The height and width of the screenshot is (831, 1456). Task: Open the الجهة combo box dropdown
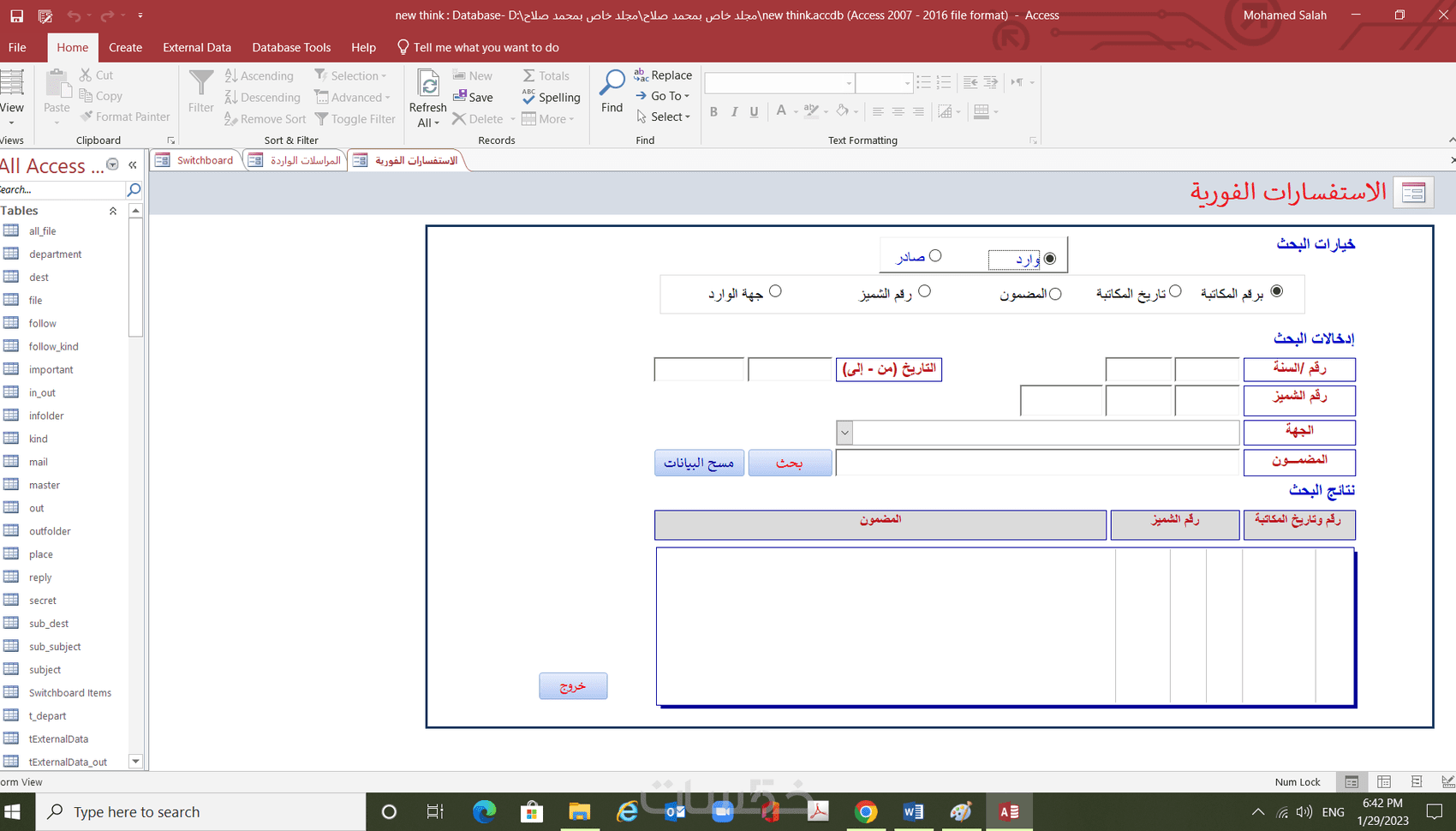click(x=844, y=433)
